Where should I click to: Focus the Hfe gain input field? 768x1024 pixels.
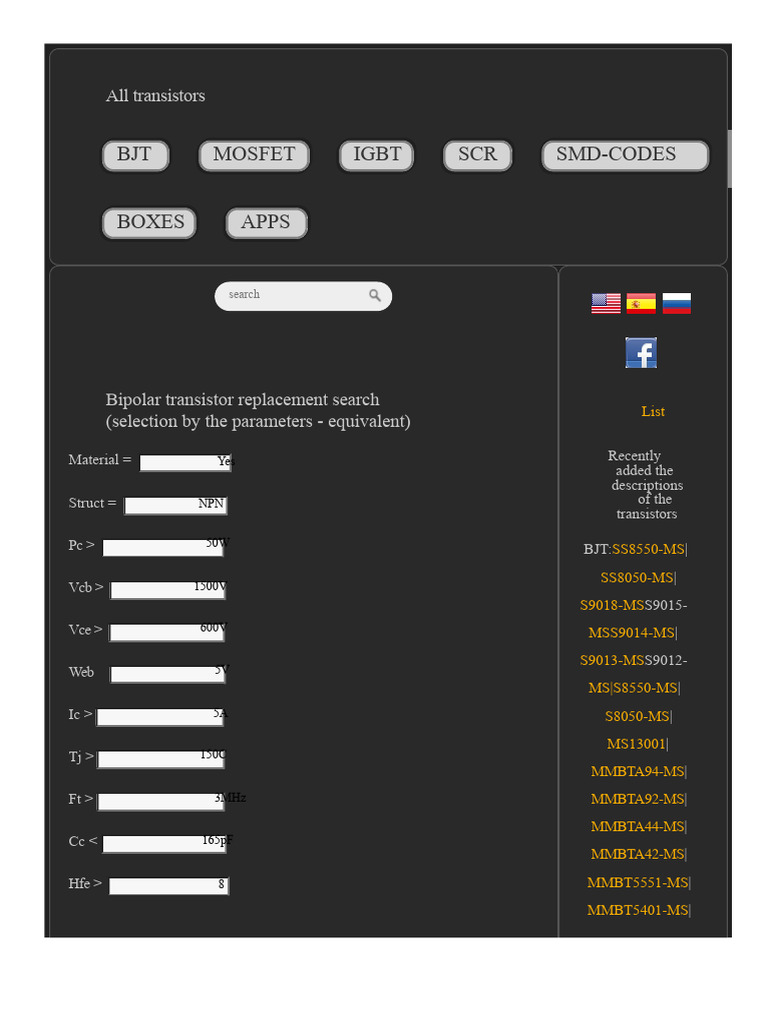point(168,886)
